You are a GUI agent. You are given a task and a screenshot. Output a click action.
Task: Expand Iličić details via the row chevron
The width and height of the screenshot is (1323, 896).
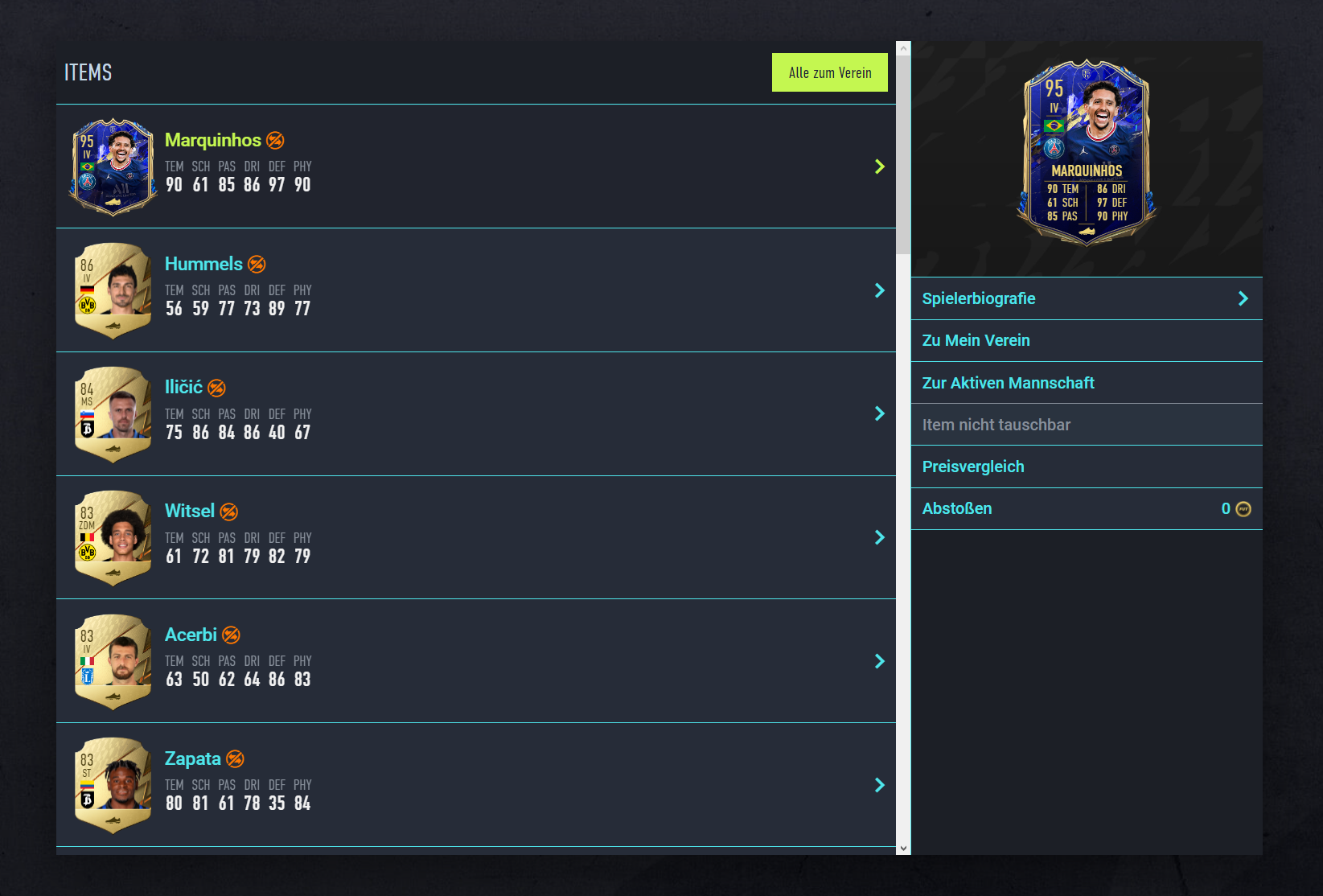(879, 413)
